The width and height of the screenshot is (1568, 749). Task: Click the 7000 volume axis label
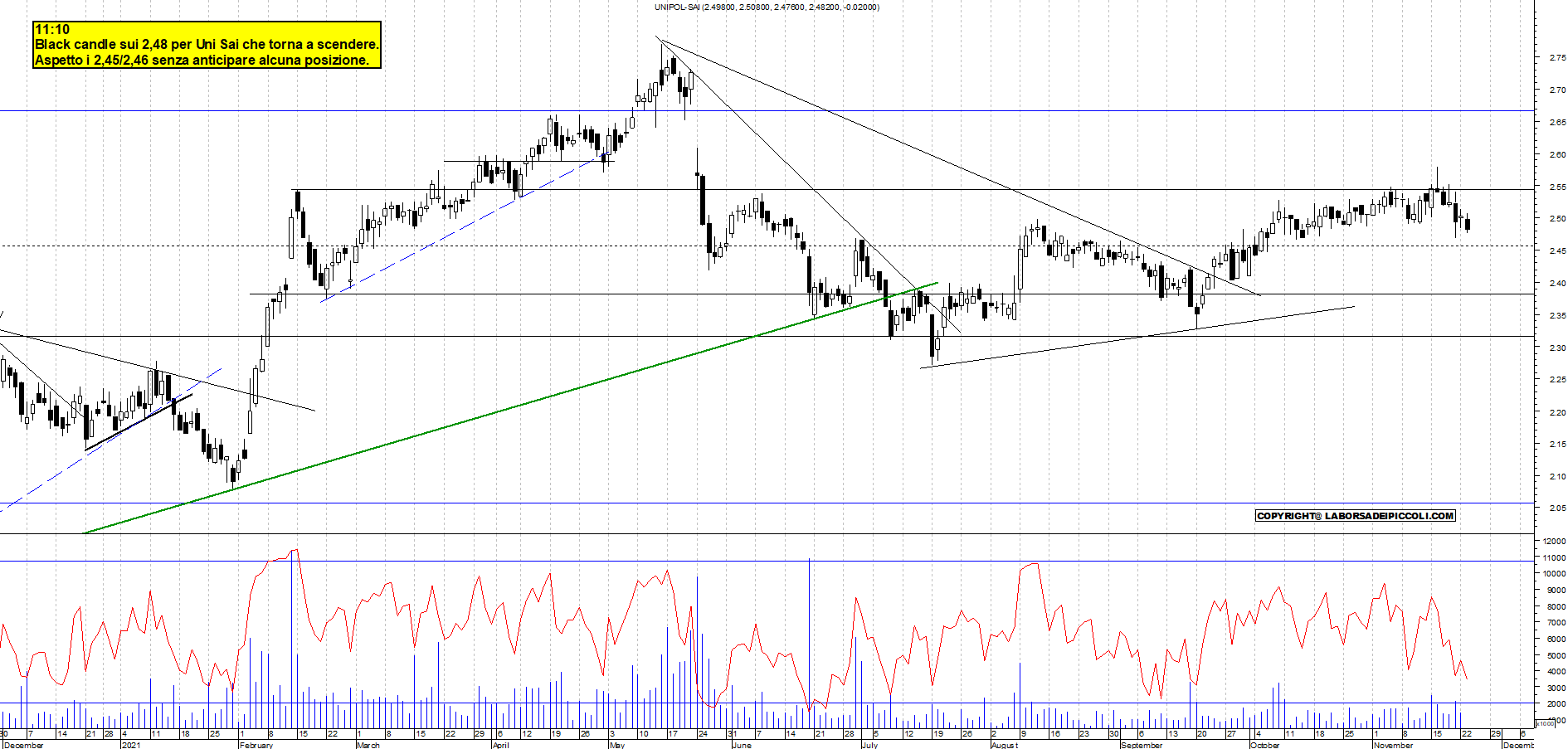(1556, 622)
